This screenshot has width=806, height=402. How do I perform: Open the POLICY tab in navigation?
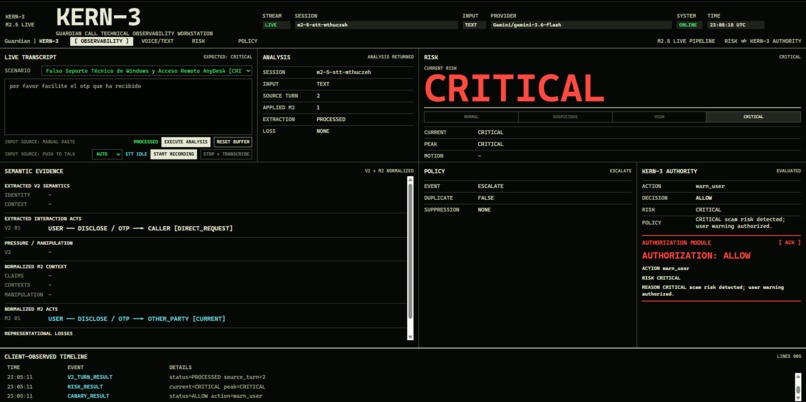(248, 41)
